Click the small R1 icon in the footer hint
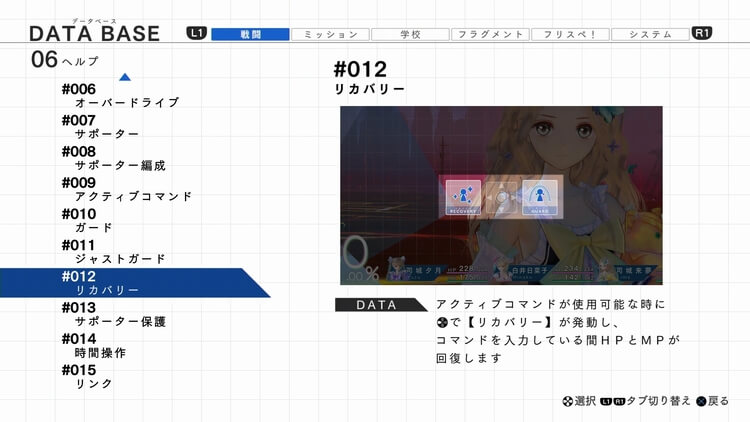 pos(619,401)
